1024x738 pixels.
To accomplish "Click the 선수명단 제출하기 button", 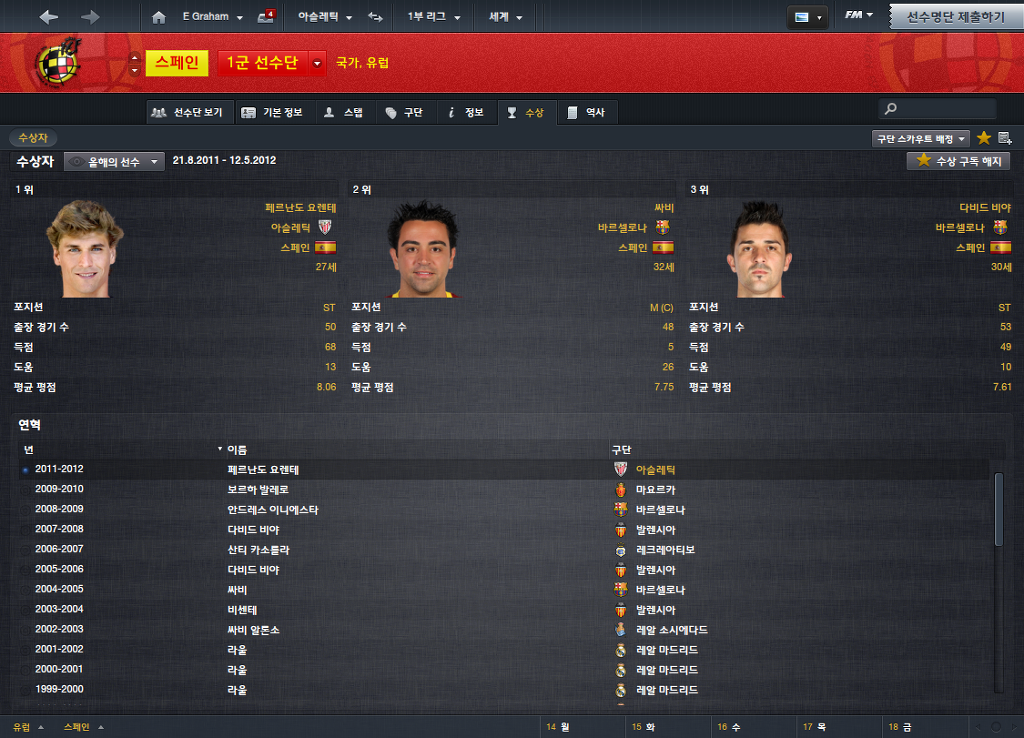I will tap(955, 17).
